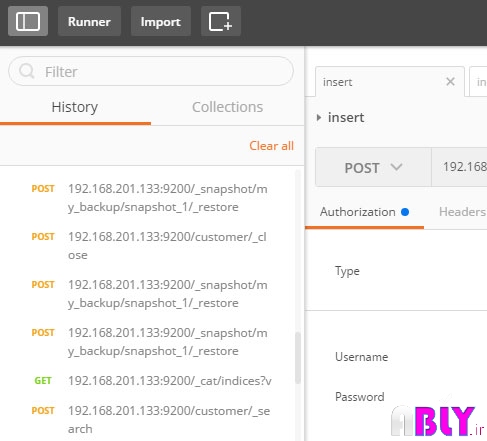Open a new window with plus icon

click(221, 21)
